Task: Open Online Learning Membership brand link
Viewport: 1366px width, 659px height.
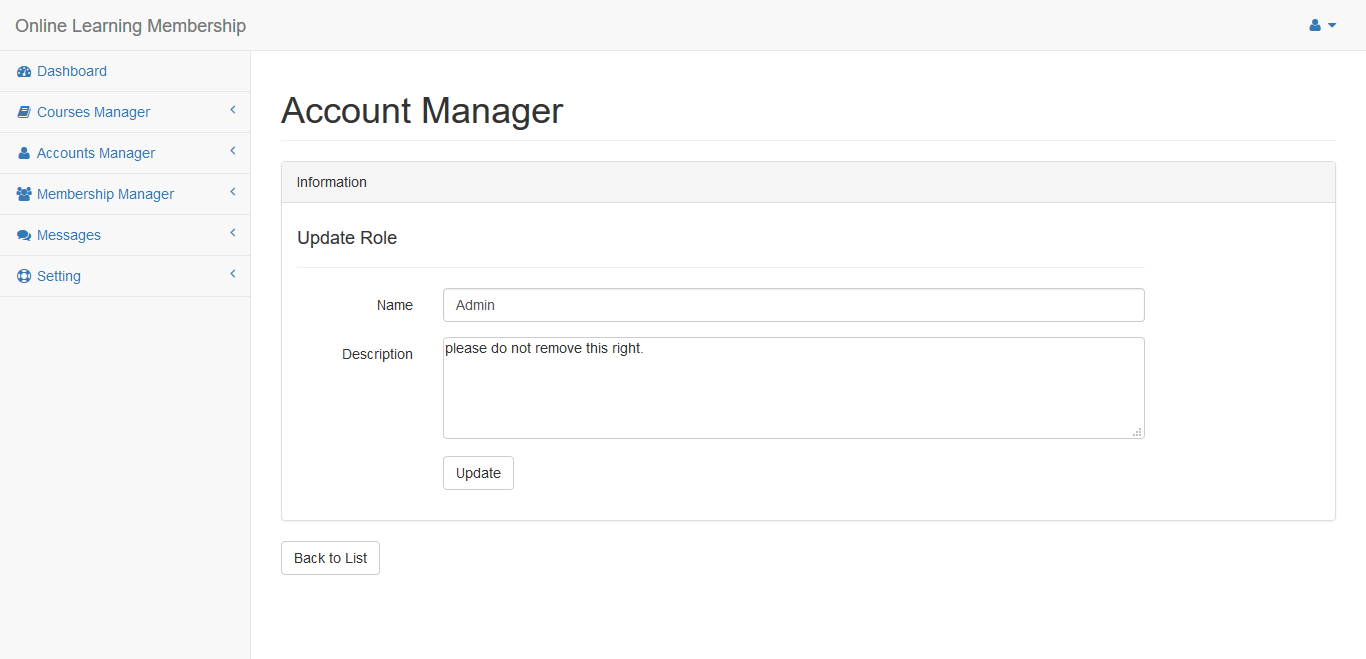Action: pyautogui.click(x=130, y=26)
